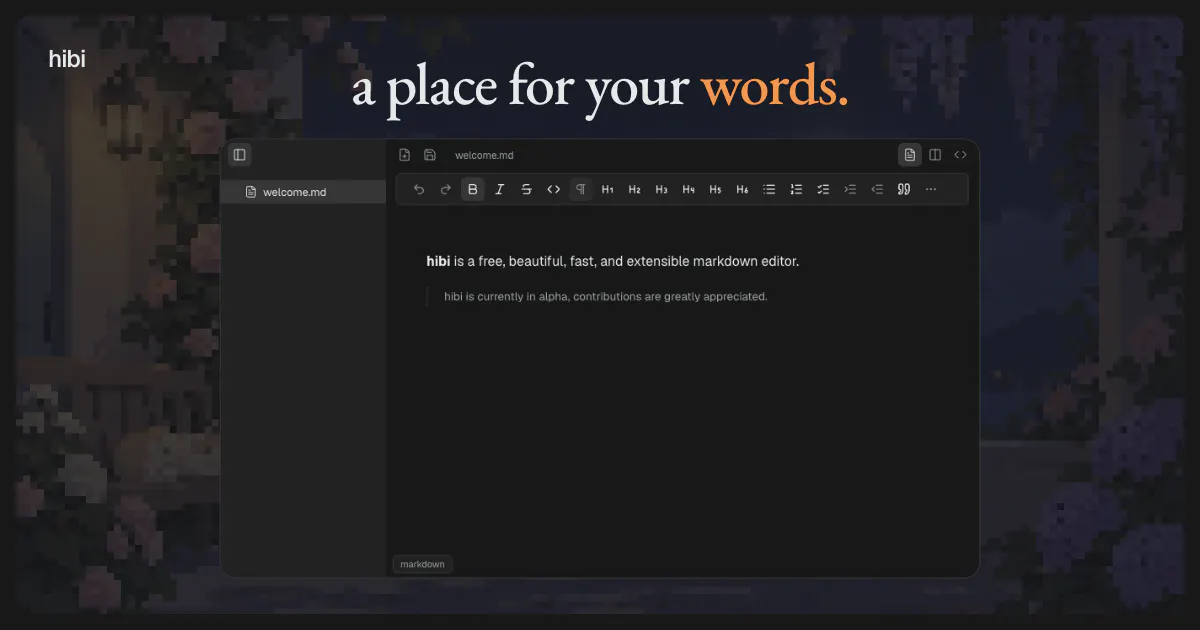Insert a numbered list
Image resolution: width=1200 pixels, height=630 pixels.
[x=796, y=189]
